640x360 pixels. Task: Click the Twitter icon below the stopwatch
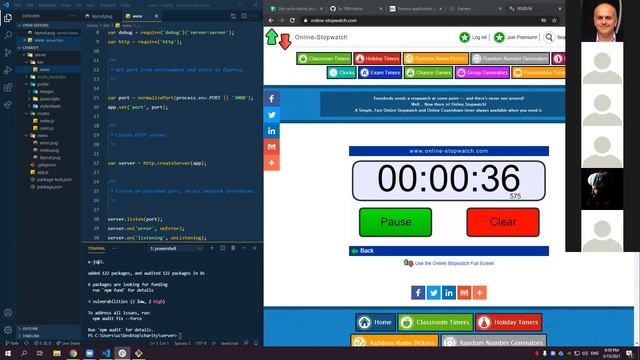click(x=433, y=293)
